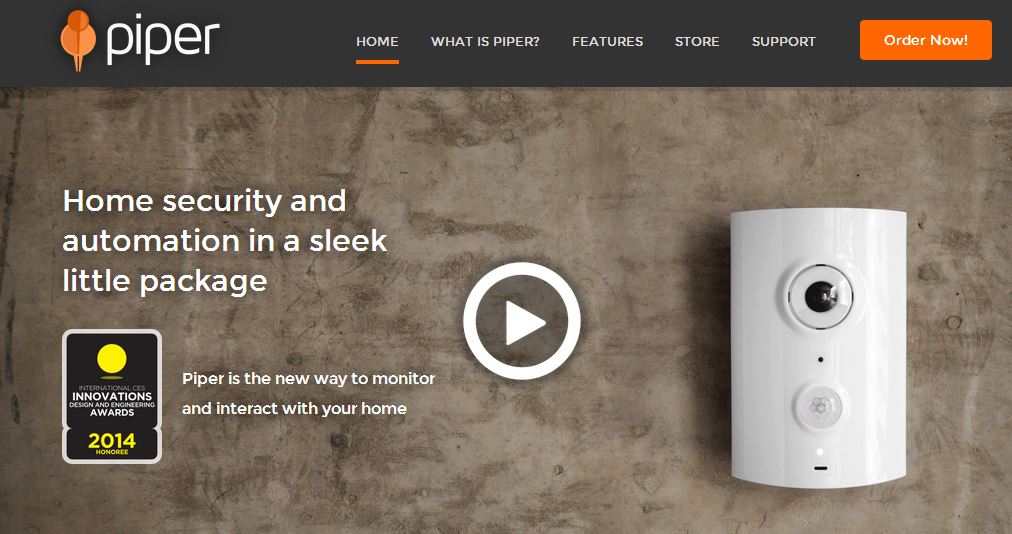This screenshot has height=534, width=1012.
Task: Go to the WHAT IS PIPER? page
Action: click(x=485, y=41)
